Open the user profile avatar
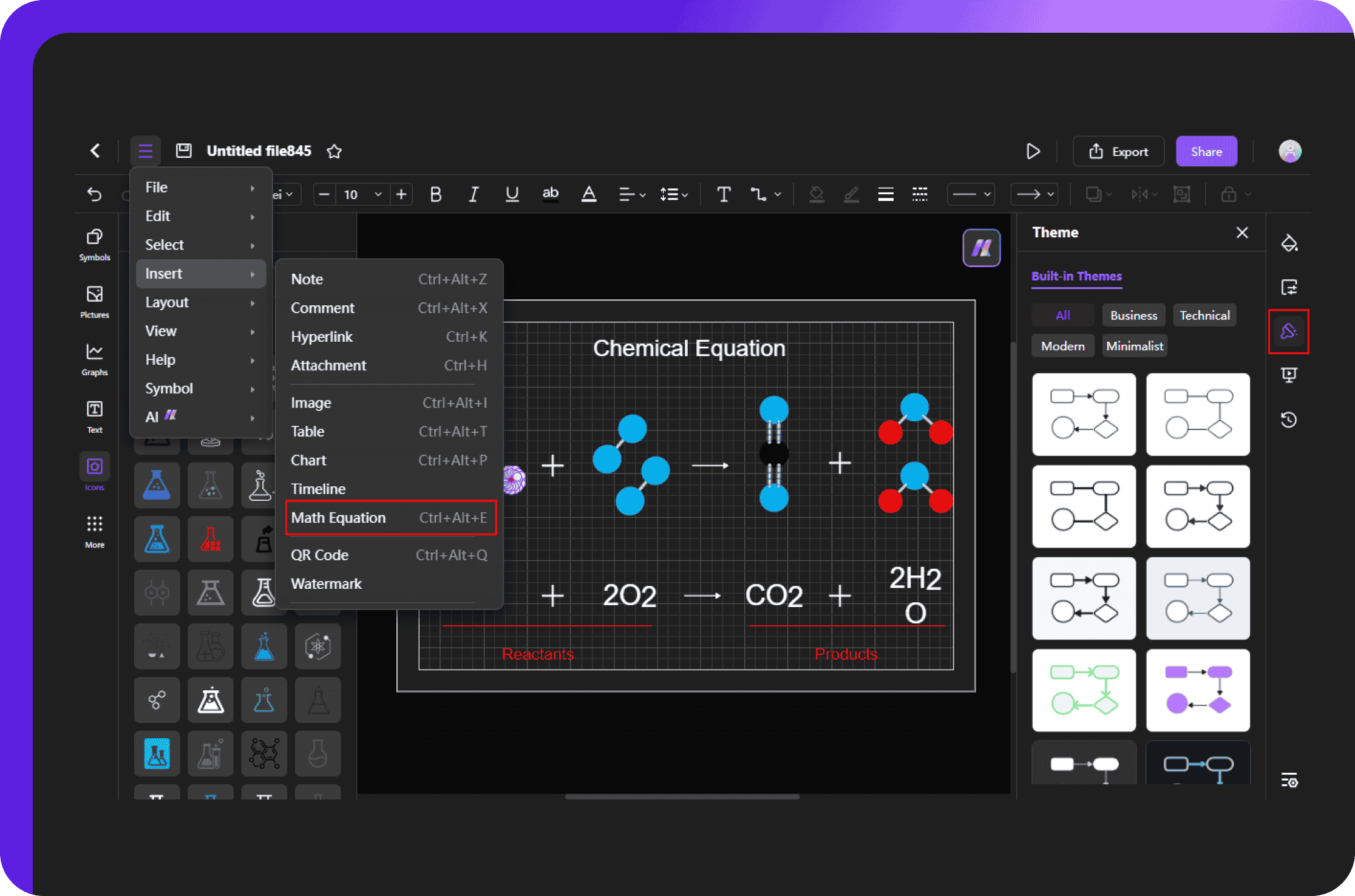The image size is (1355, 896). point(1289,151)
